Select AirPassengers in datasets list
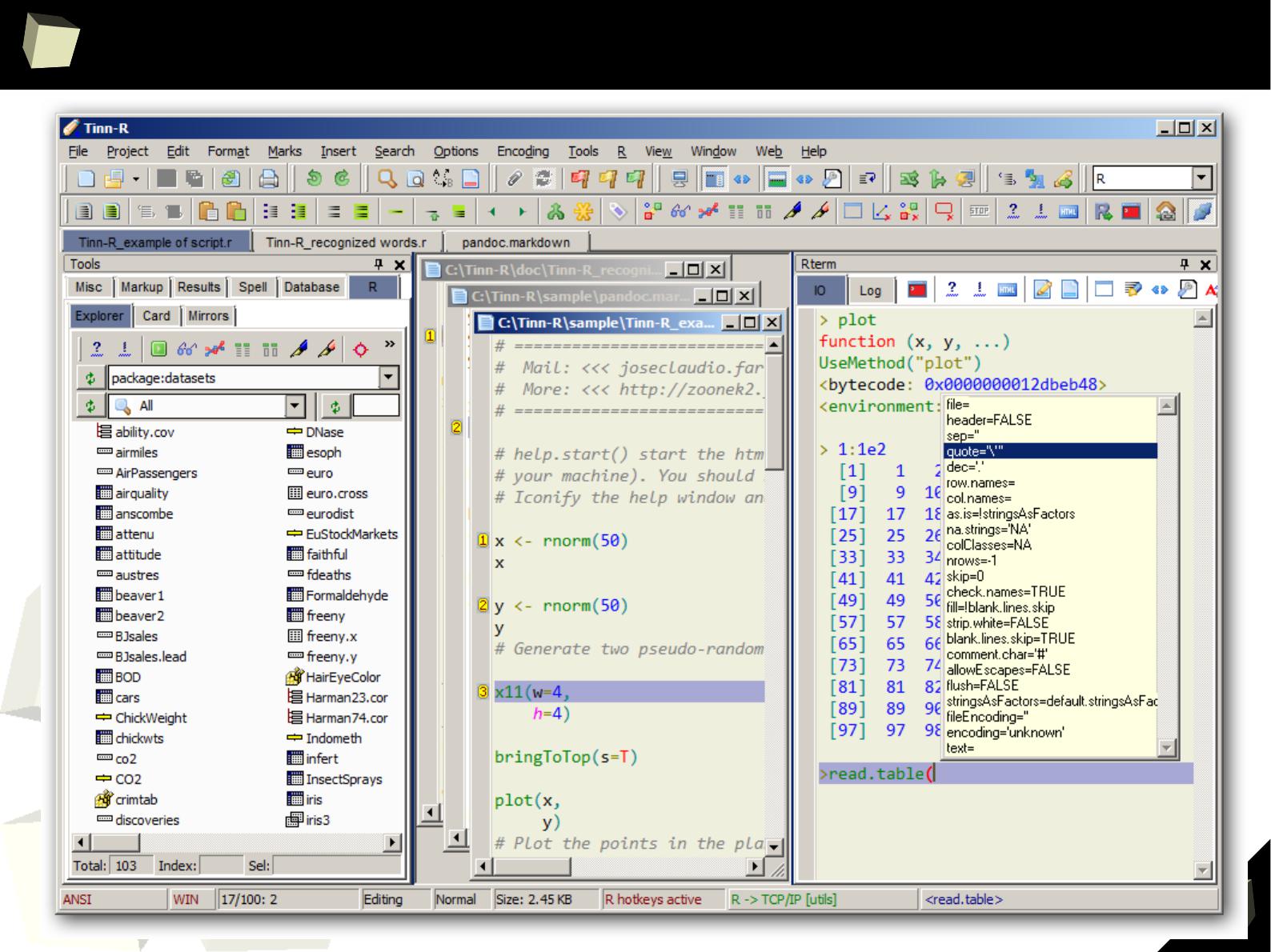 (155, 473)
